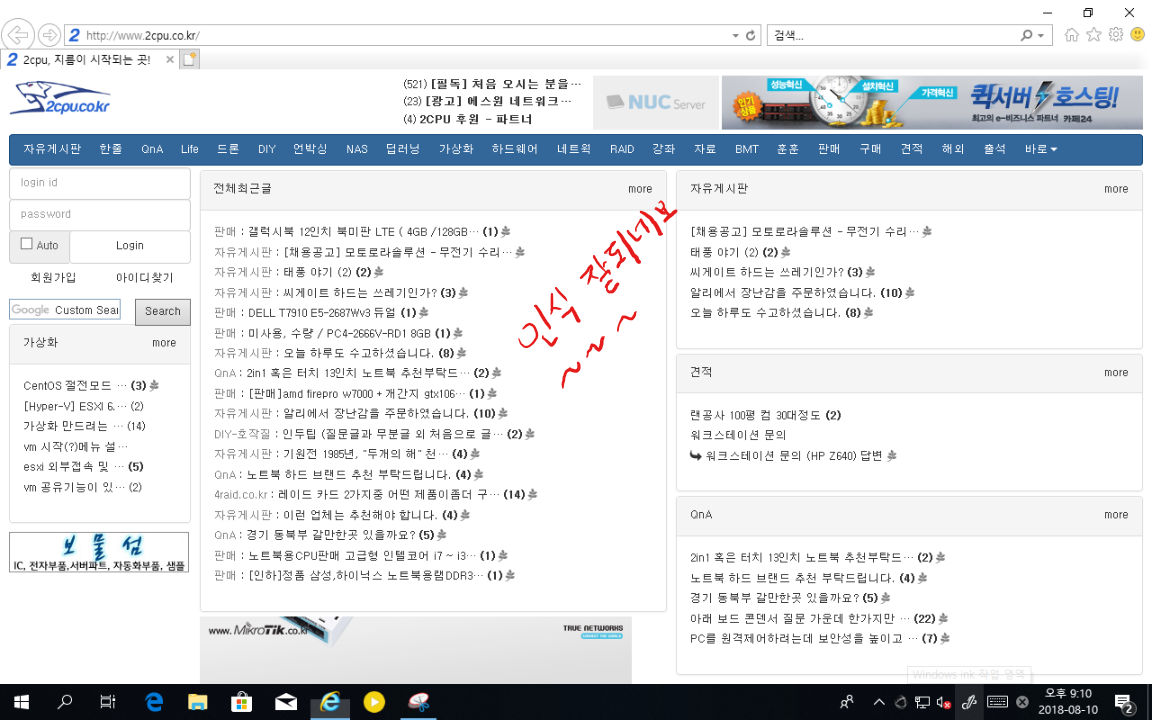
Task: Click the taskbar search magnifier
Action: pos(65,702)
